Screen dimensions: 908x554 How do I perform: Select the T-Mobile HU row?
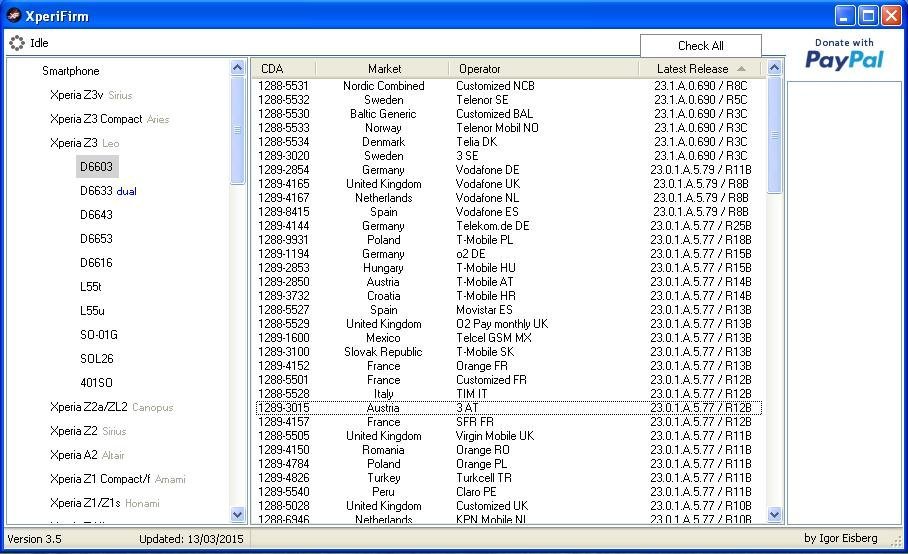coord(508,267)
